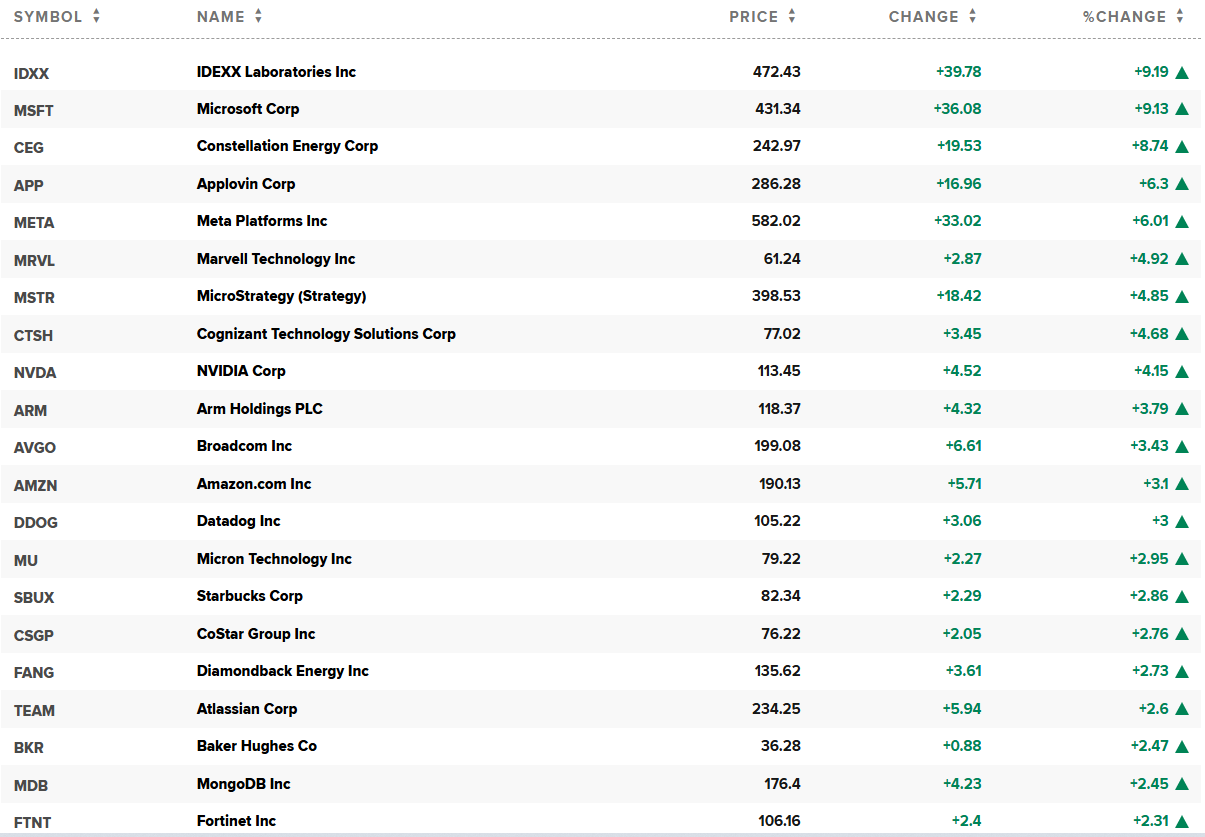Open the IDXX ticker symbol
This screenshot has width=1205, height=837.
(31, 73)
